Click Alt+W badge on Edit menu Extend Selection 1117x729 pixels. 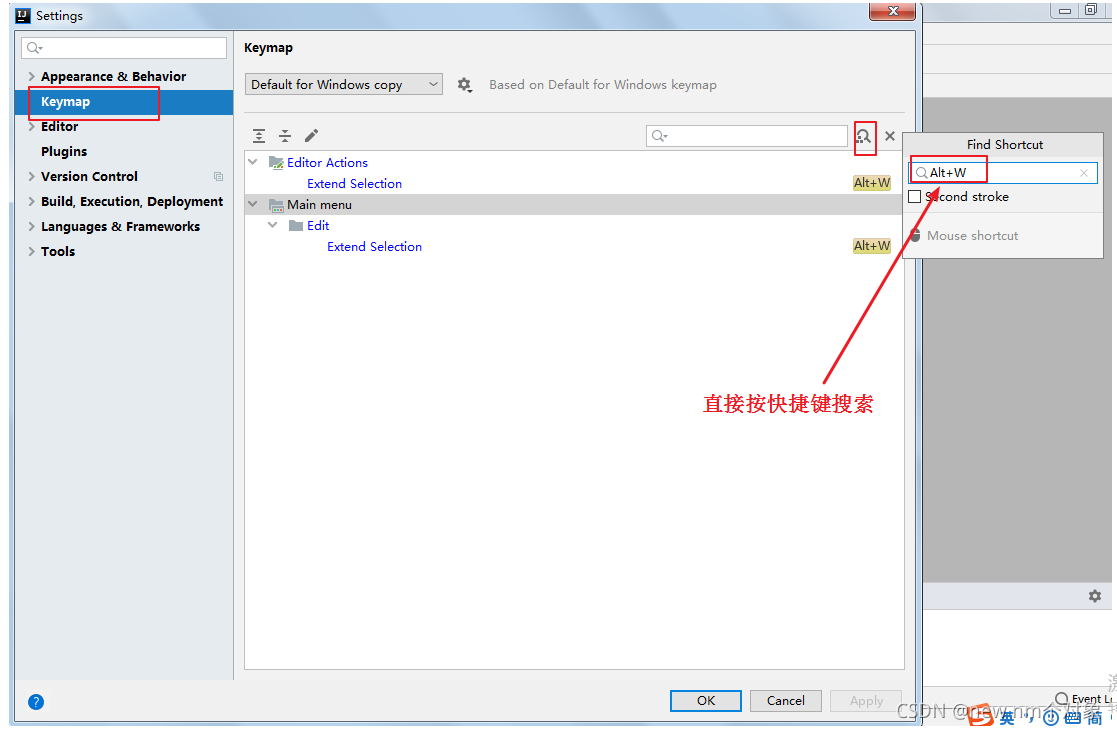tap(872, 246)
